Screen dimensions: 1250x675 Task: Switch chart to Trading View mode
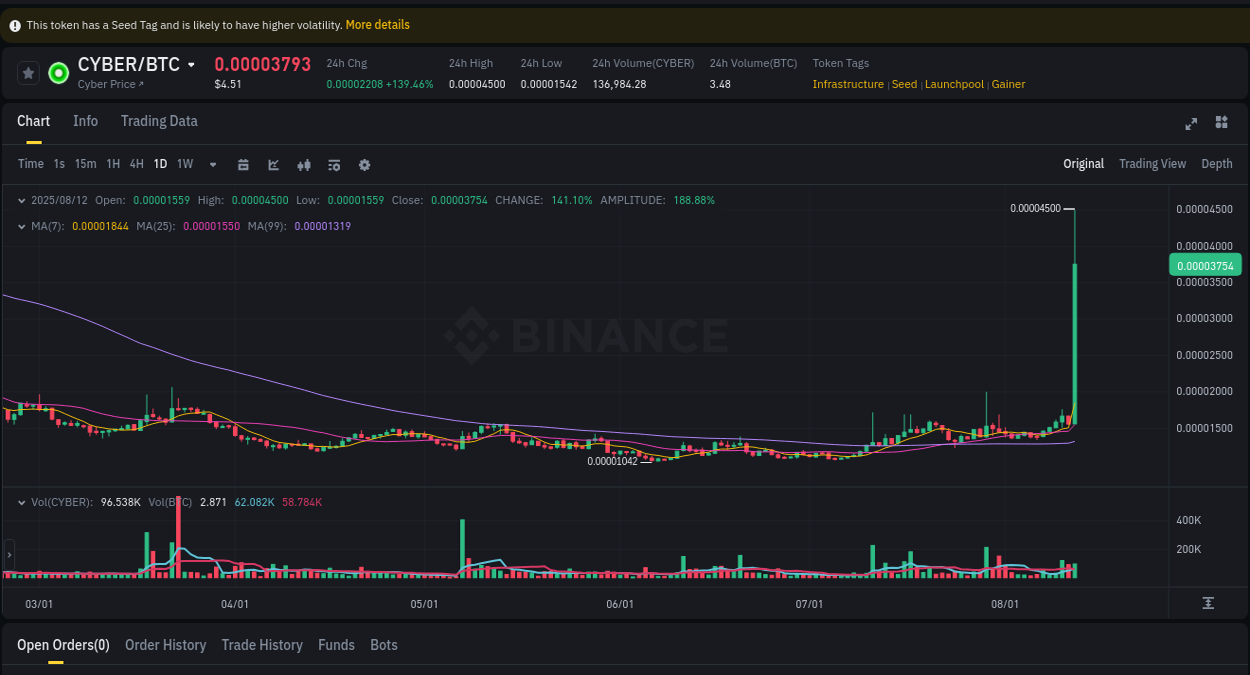(x=1152, y=163)
